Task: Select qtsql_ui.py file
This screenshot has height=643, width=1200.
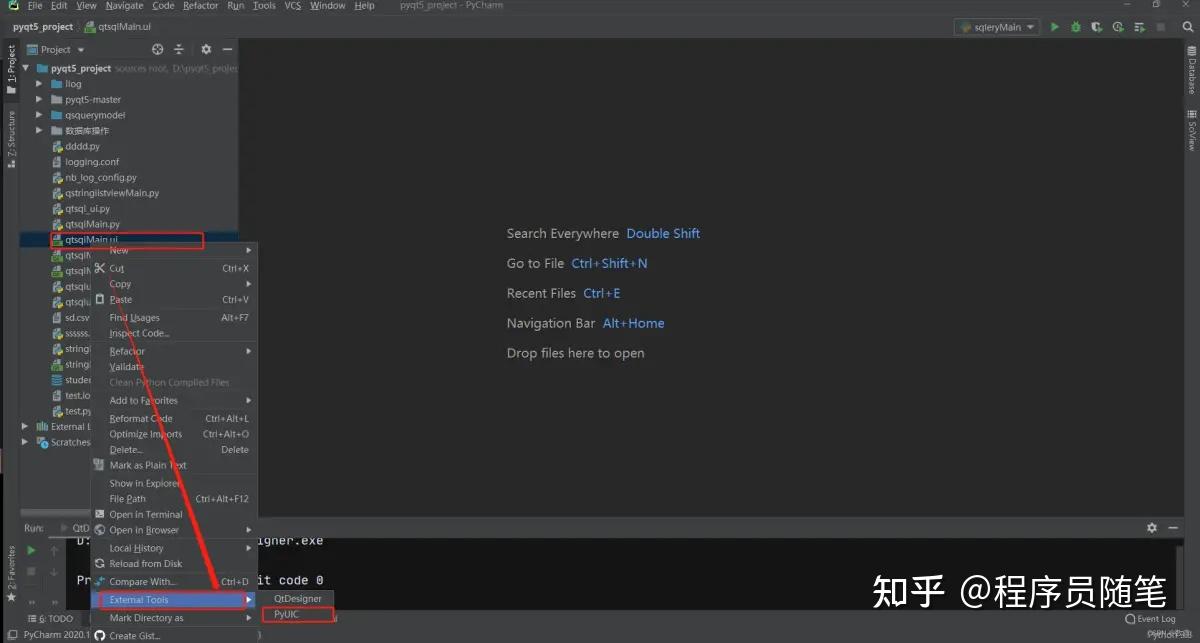Action: pyautogui.click(x=87, y=209)
